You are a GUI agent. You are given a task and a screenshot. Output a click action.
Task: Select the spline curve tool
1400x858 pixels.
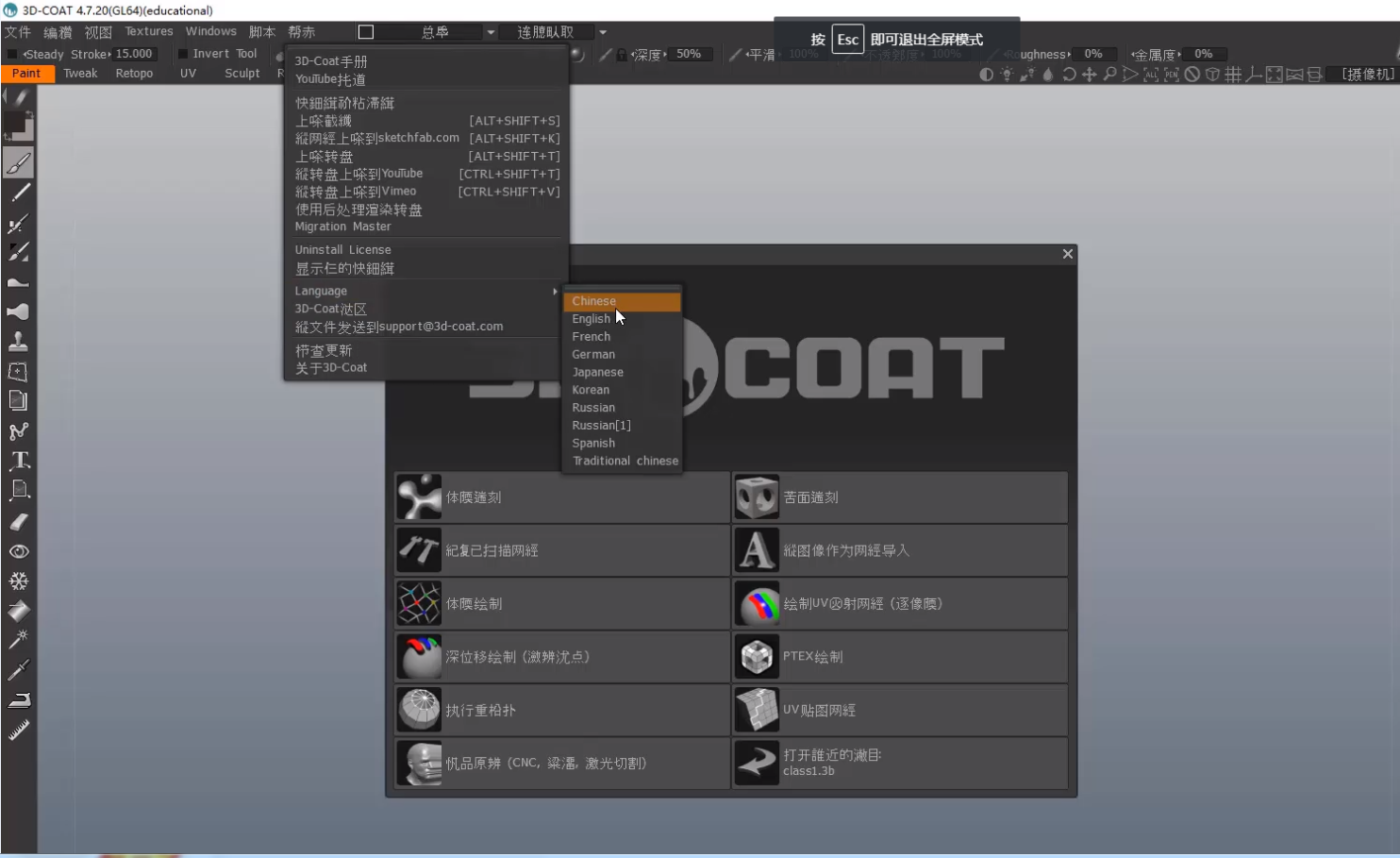pyautogui.click(x=18, y=431)
